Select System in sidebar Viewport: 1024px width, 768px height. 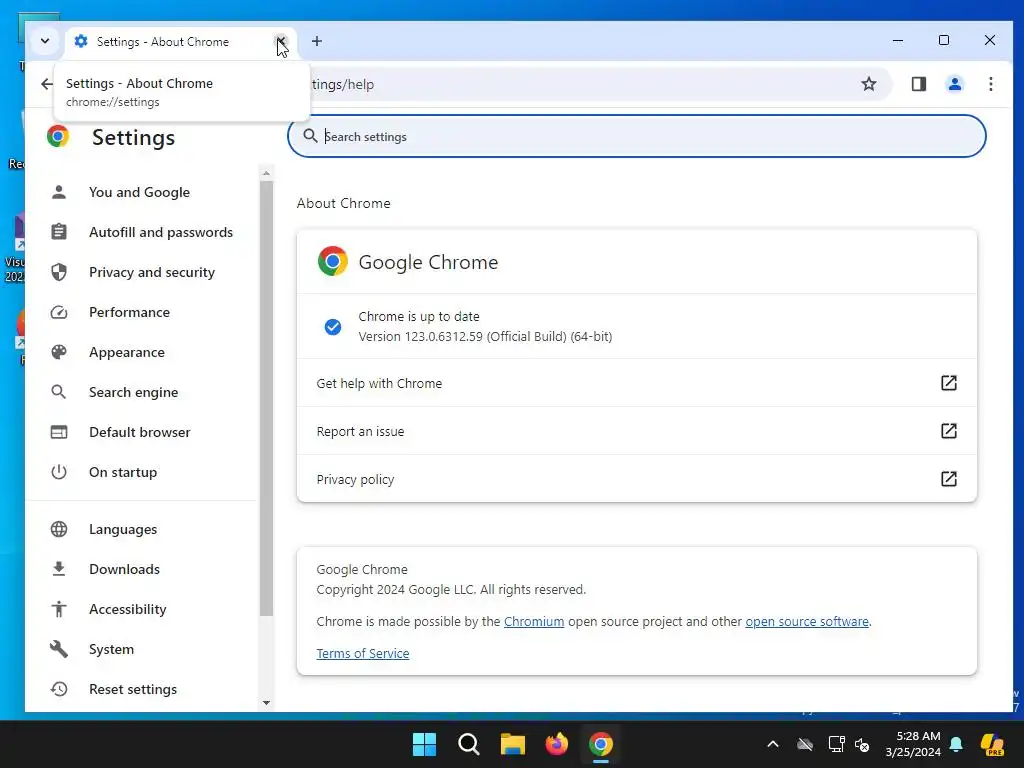pyautogui.click(x=111, y=649)
